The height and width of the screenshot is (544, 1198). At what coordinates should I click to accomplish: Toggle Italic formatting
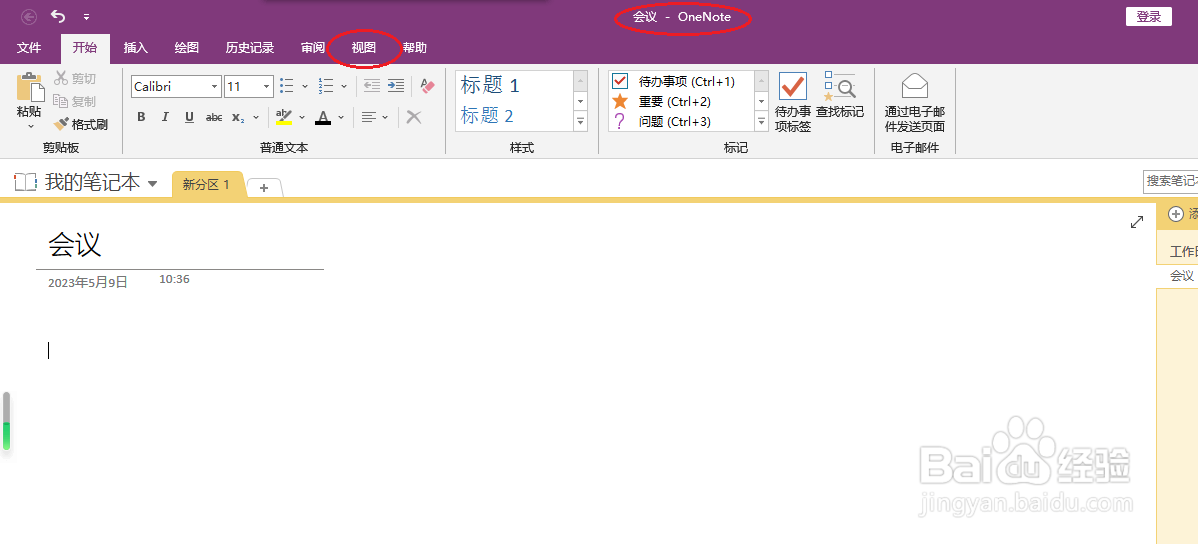(165, 117)
